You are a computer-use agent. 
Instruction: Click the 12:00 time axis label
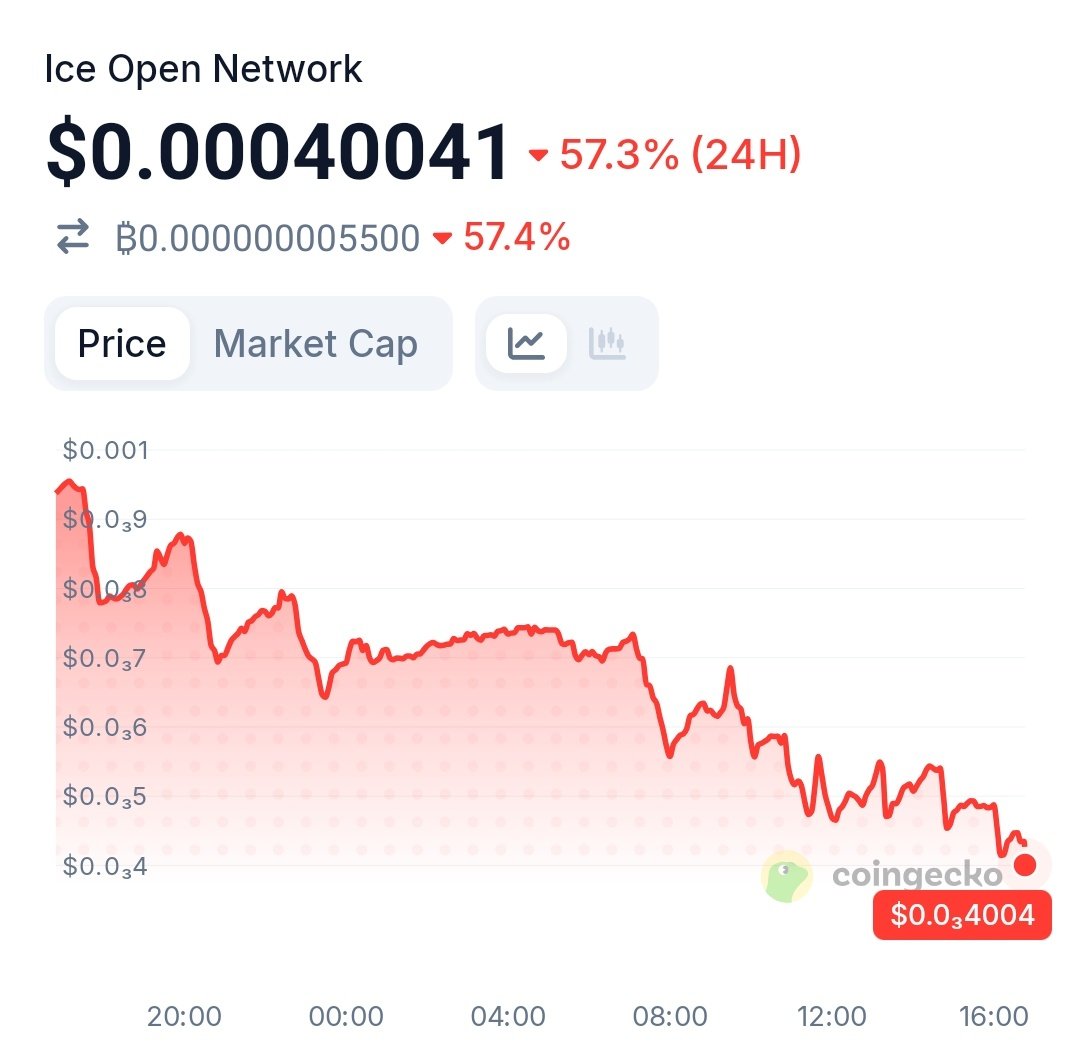pos(832,1017)
